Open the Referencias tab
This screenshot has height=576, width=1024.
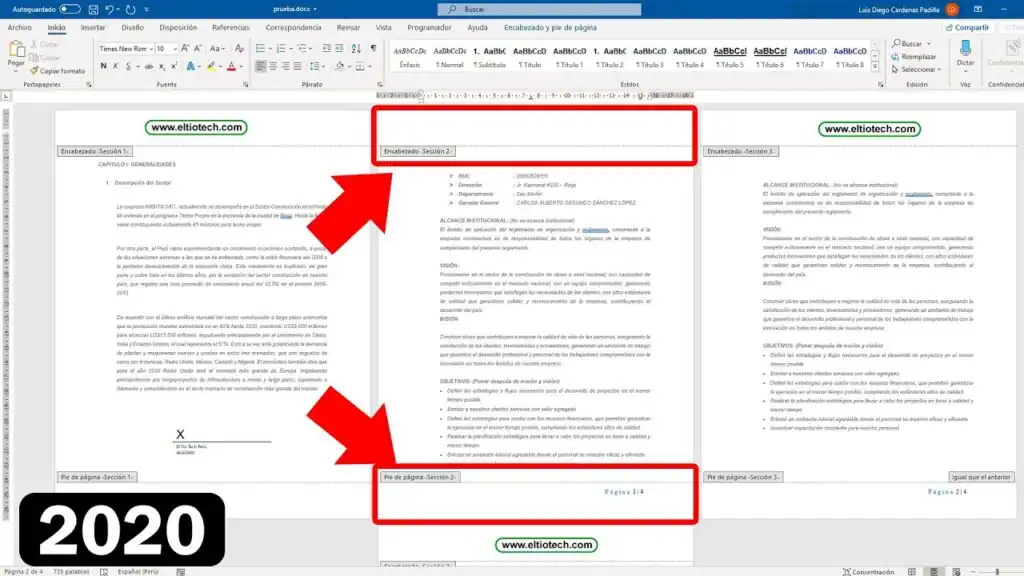pyautogui.click(x=231, y=27)
